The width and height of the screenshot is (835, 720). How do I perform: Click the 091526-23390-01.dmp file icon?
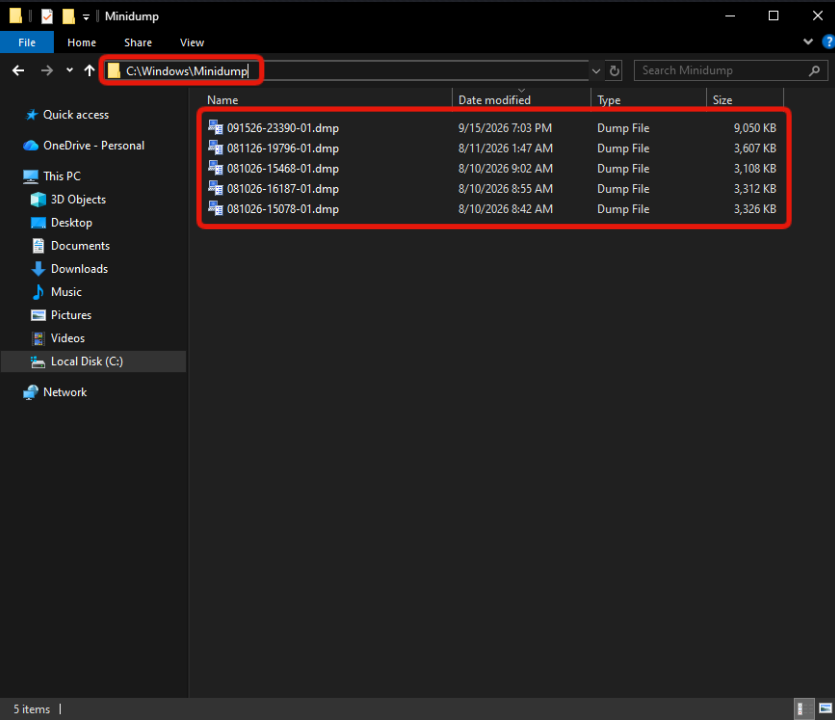(215, 127)
